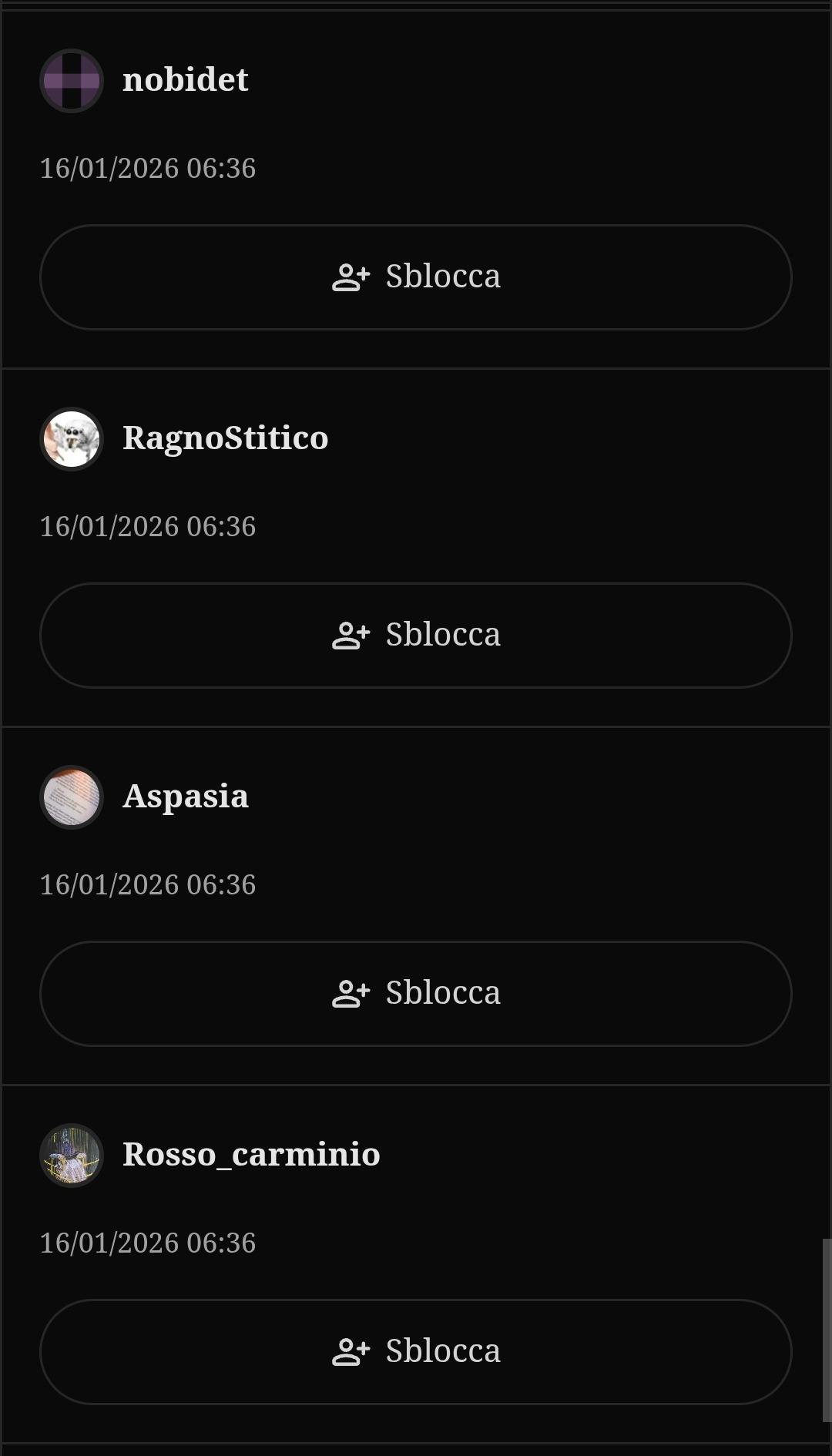Screen dimensions: 832x1456
Task: Unblock Aspasia using the Sblocca button
Action: pyautogui.click(x=416, y=994)
